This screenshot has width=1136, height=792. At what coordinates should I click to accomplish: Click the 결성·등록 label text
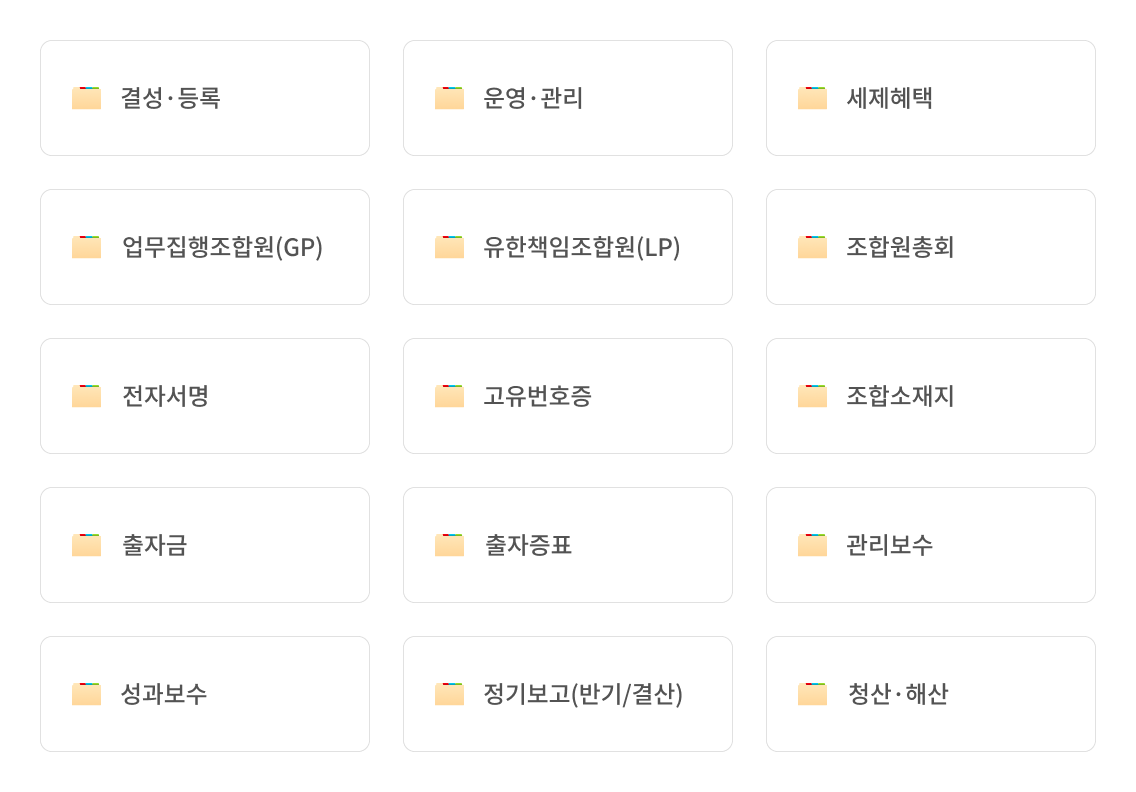(x=170, y=98)
